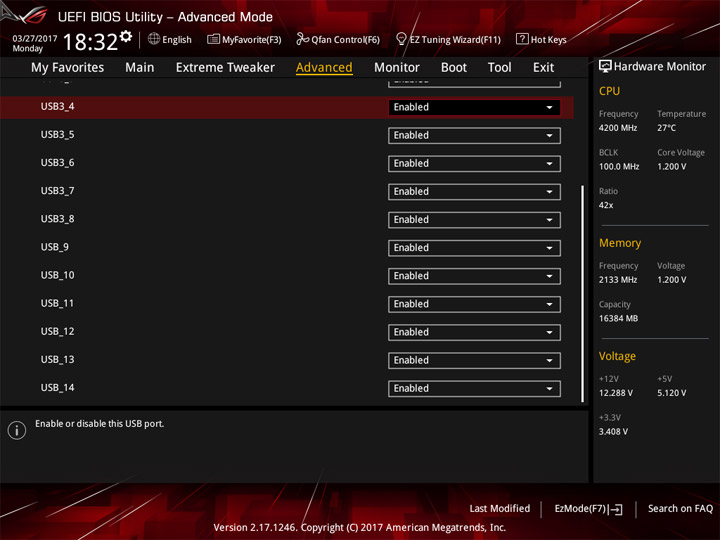Click Last Modified button
Viewport: 720px width, 540px height.
(x=500, y=509)
